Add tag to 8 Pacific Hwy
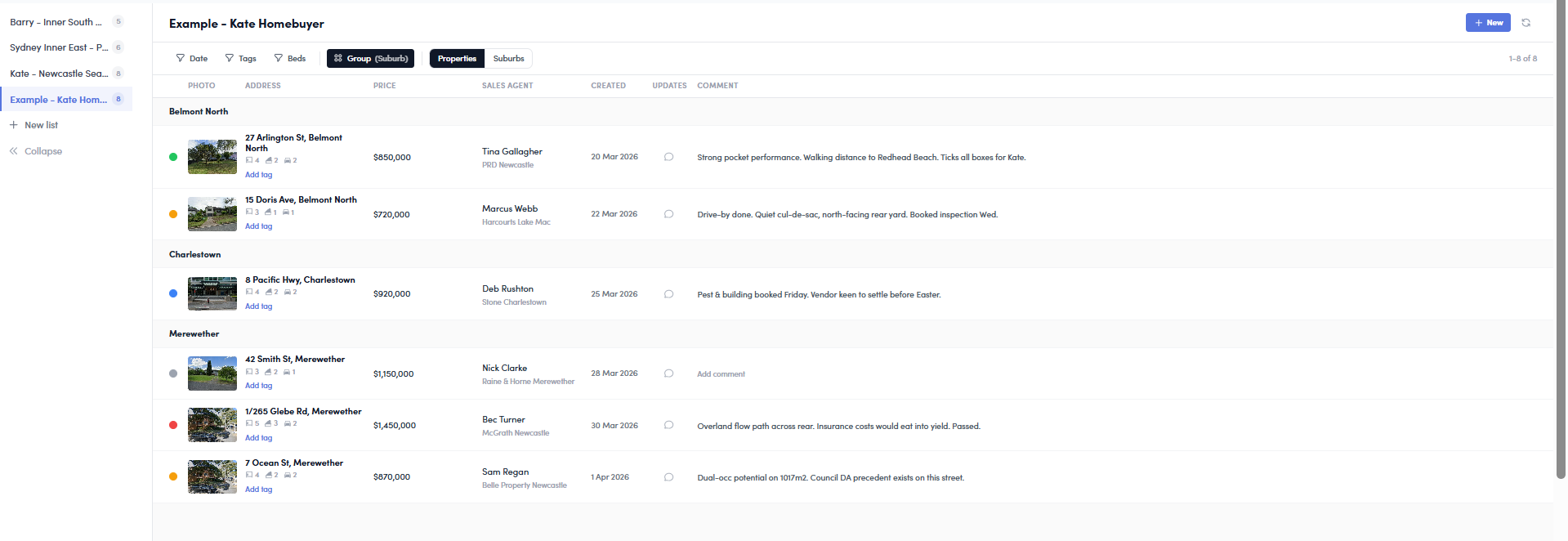This screenshot has width=1568, height=541. click(x=259, y=306)
